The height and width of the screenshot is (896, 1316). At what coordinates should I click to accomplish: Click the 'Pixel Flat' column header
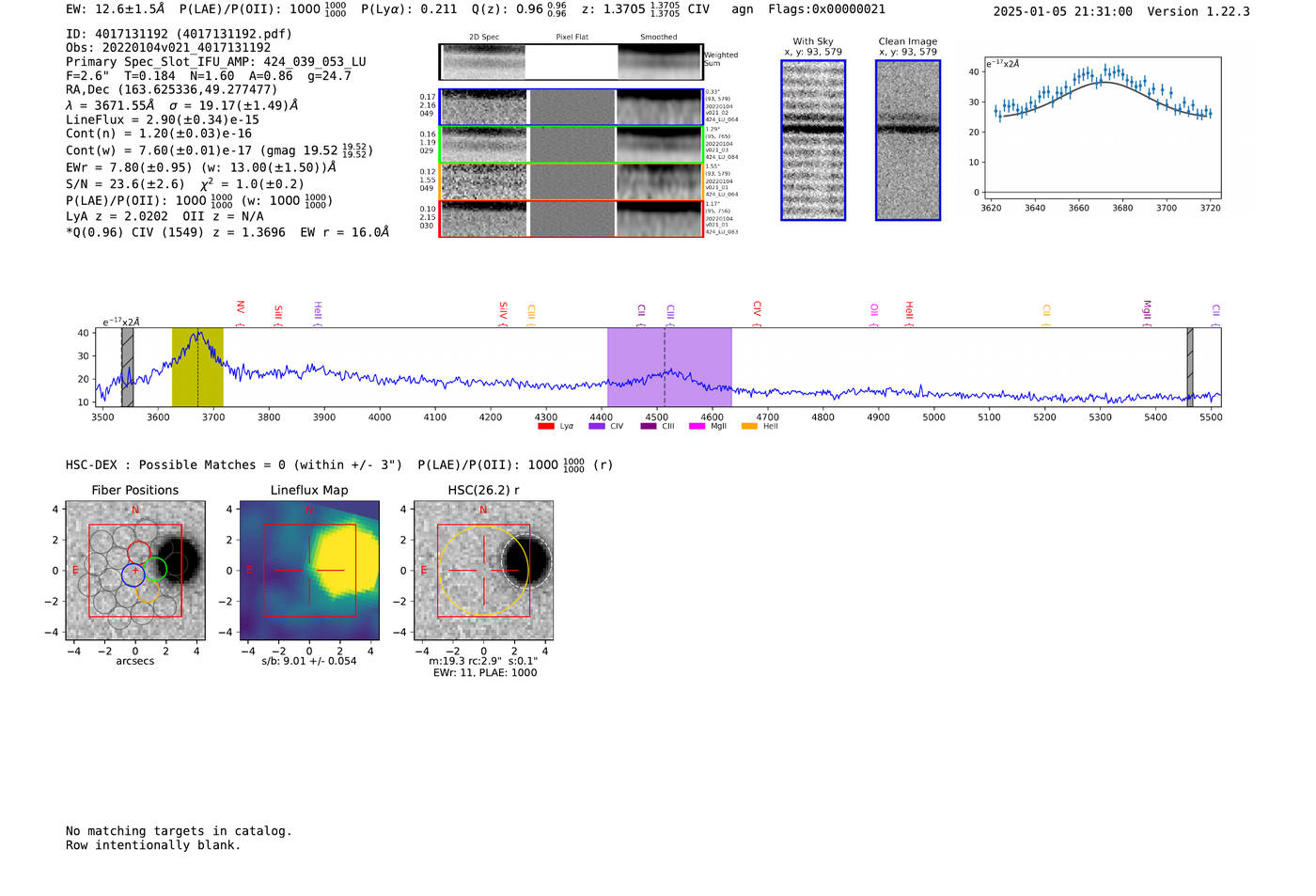tap(572, 38)
